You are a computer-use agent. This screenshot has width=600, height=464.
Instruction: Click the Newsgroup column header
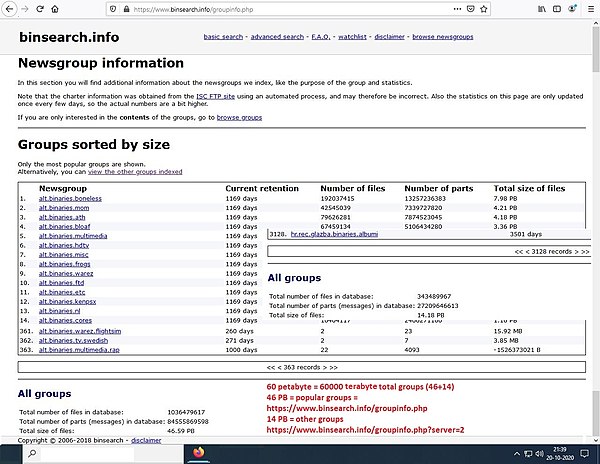63,189
